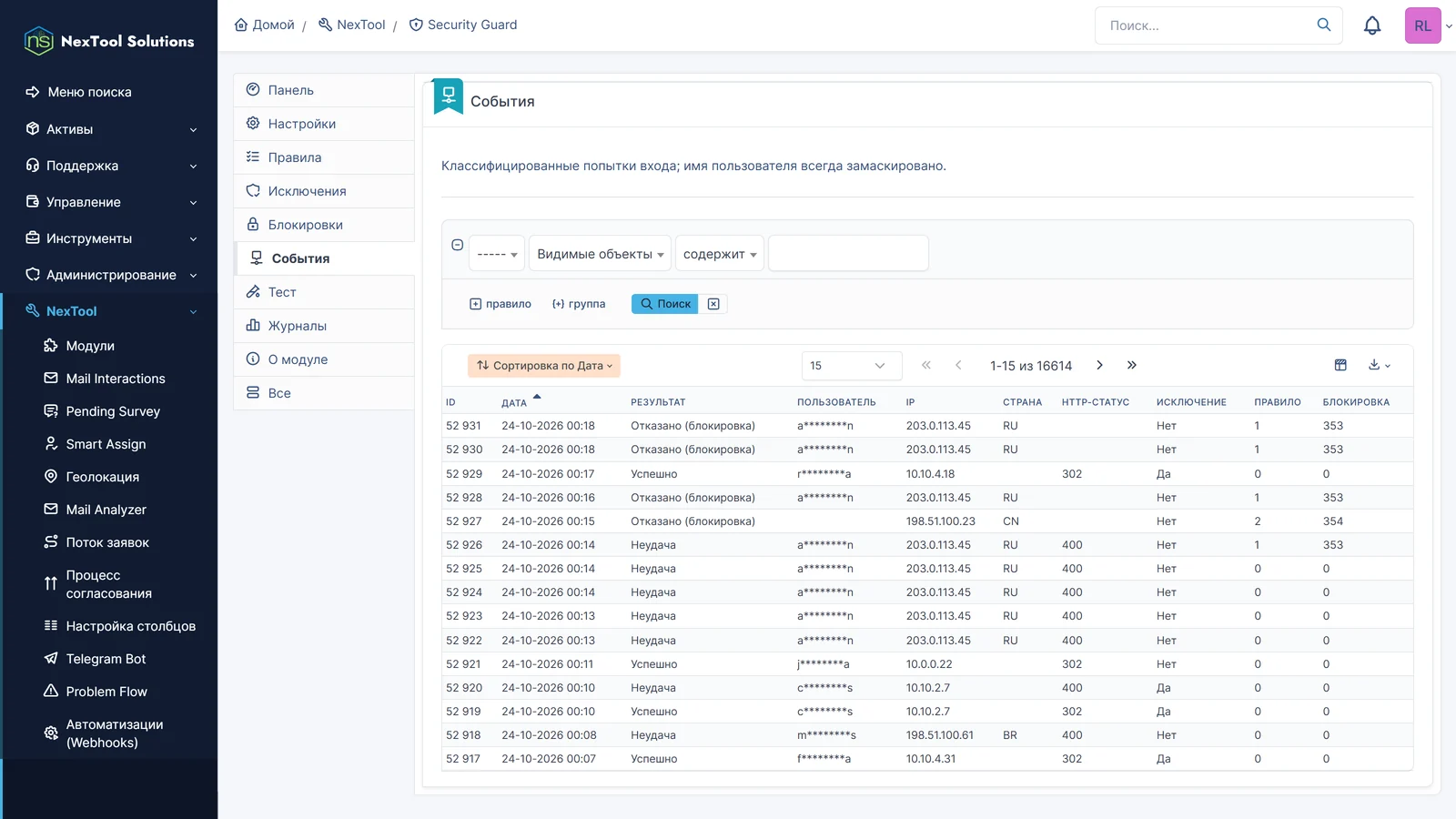Open the download export menu icon
The height and width of the screenshot is (819, 1456).
click(x=1380, y=365)
